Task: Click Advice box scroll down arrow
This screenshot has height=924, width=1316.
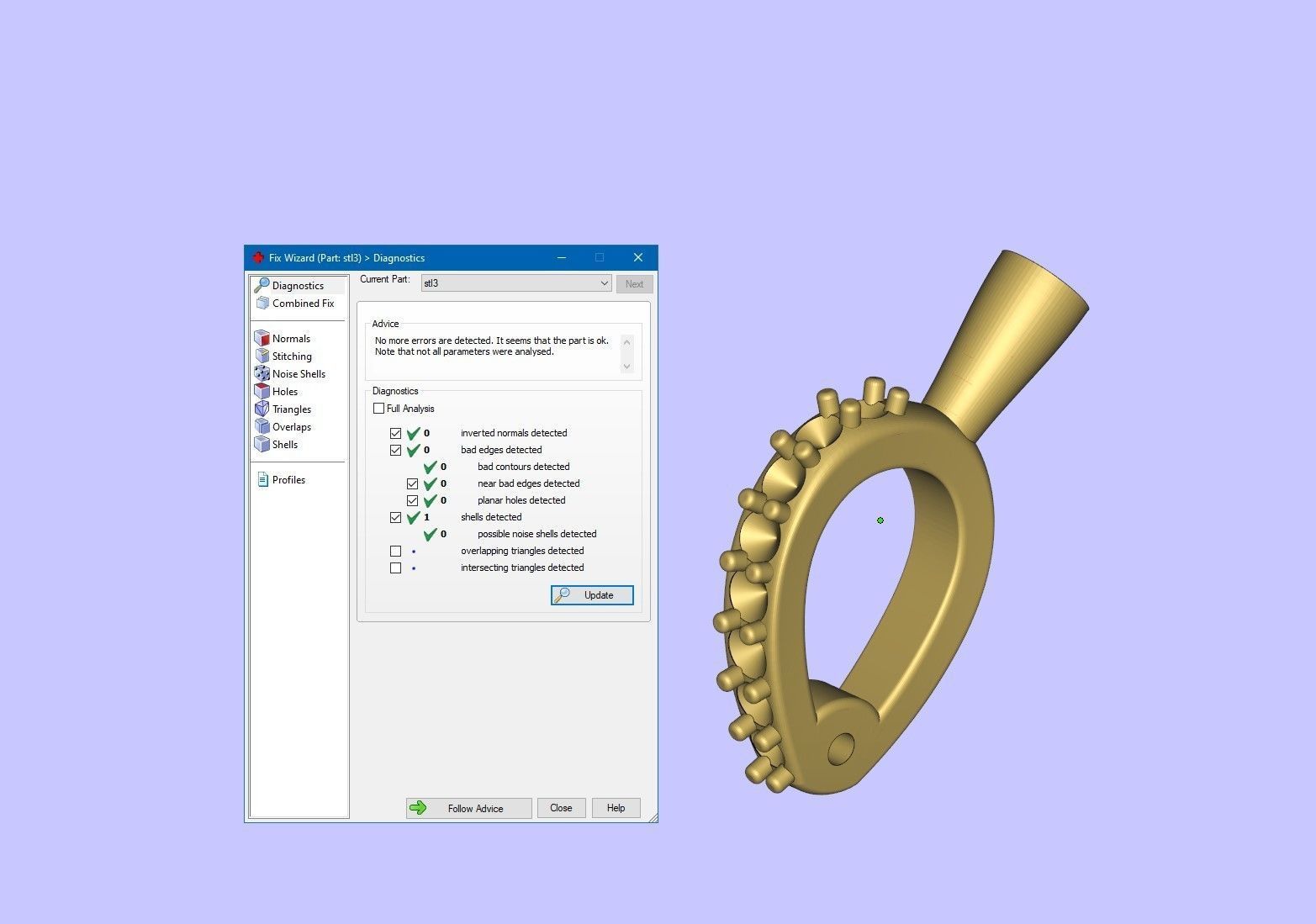Action: [x=626, y=366]
